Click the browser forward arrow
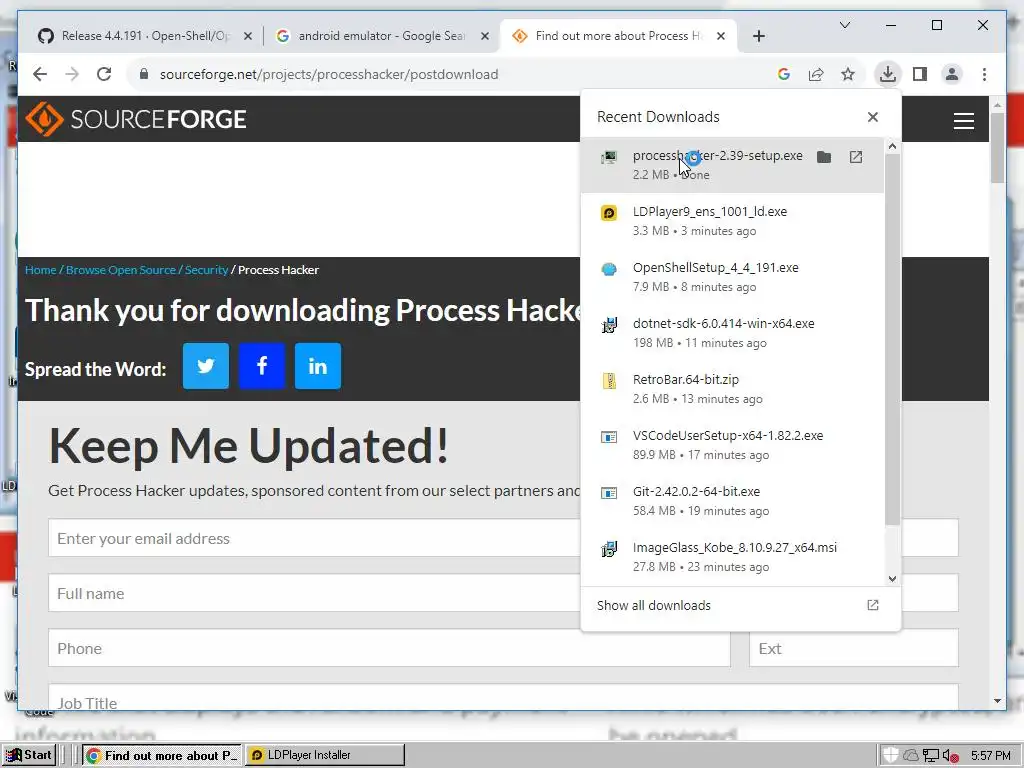 click(x=72, y=74)
